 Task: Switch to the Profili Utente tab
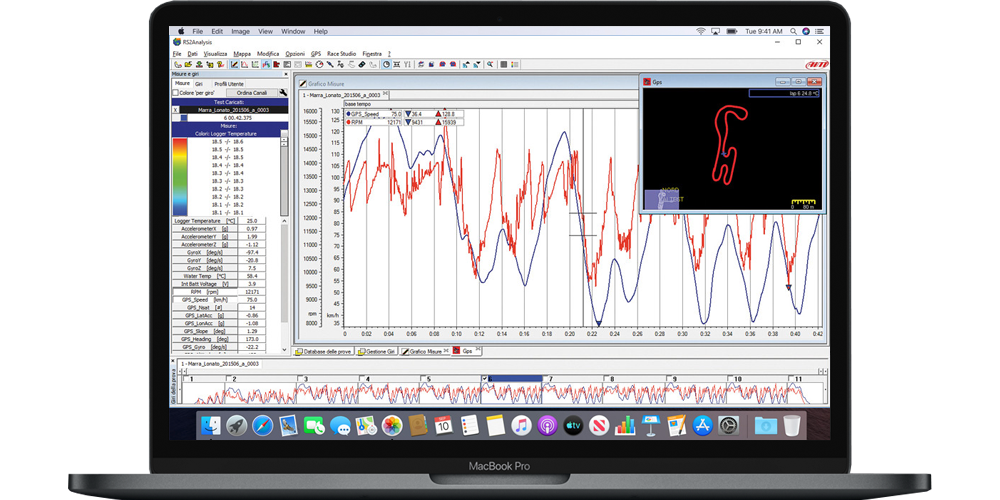pyautogui.click(x=229, y=84)
